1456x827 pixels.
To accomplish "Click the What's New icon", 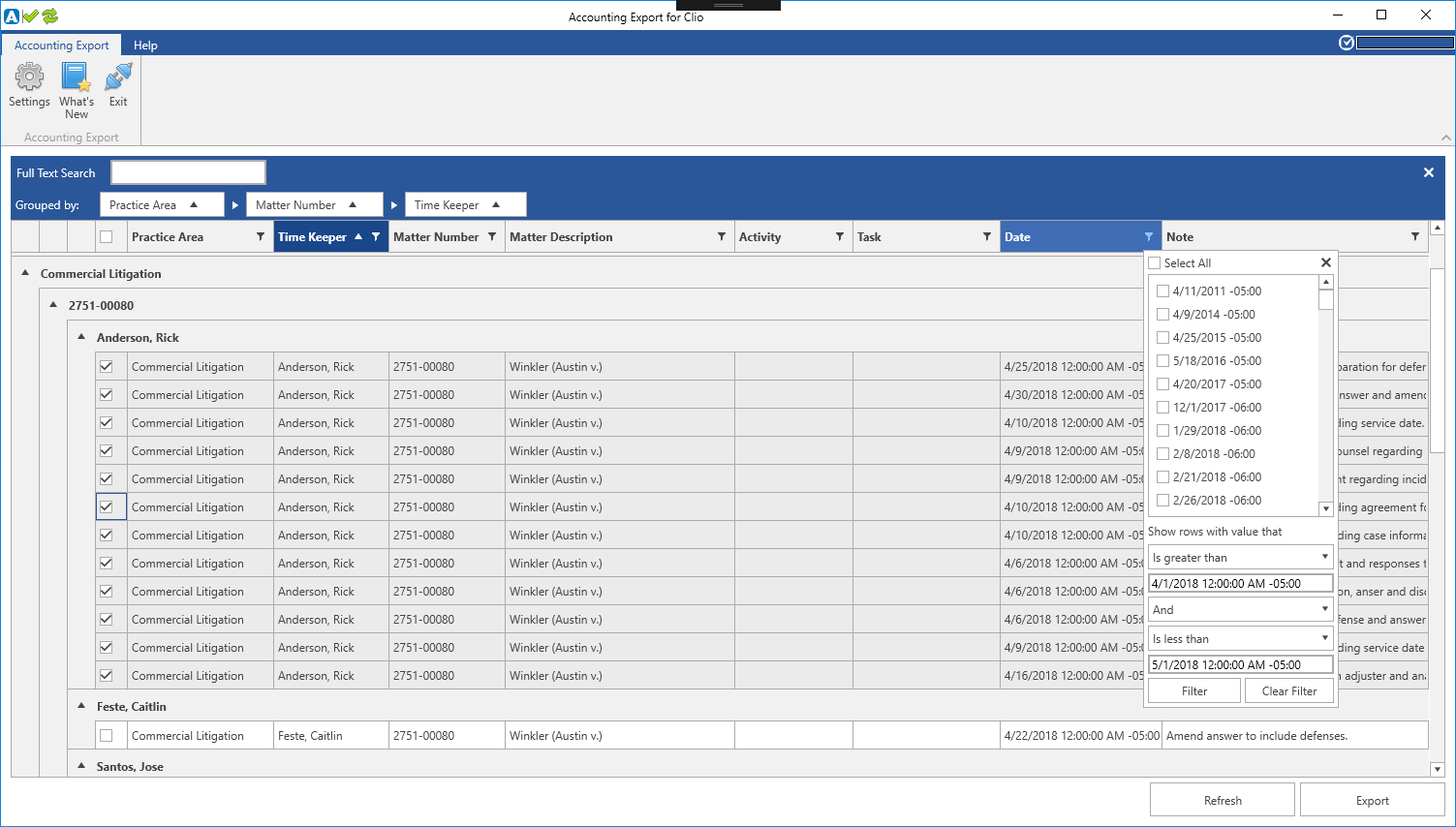I will (76, 77).
